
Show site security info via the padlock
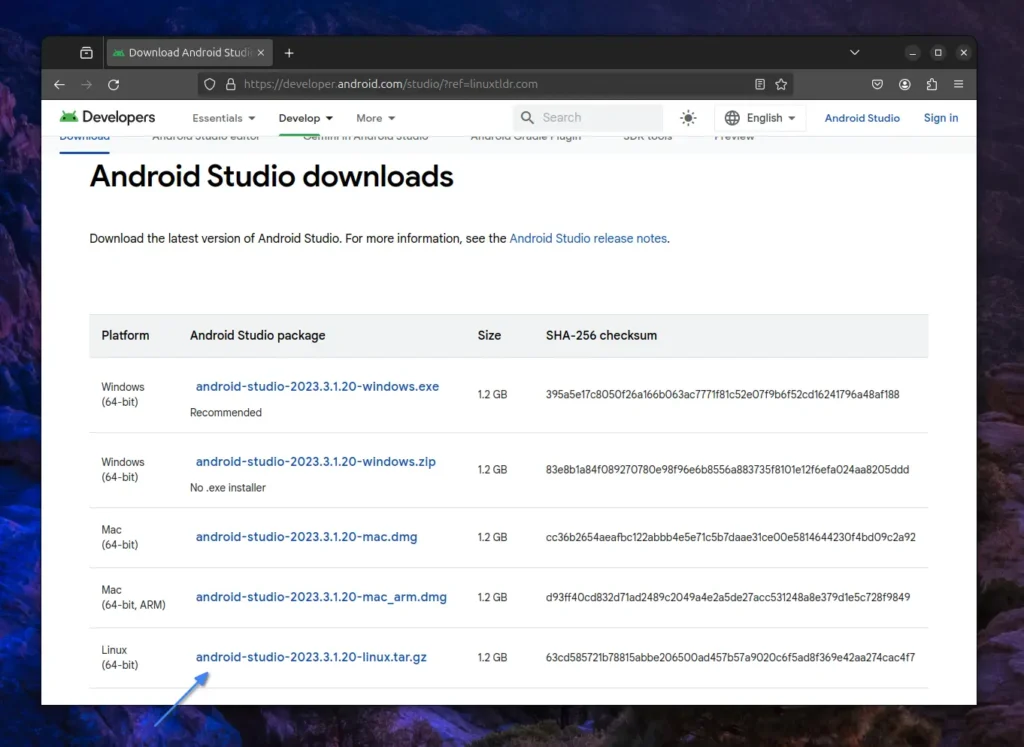231,84
